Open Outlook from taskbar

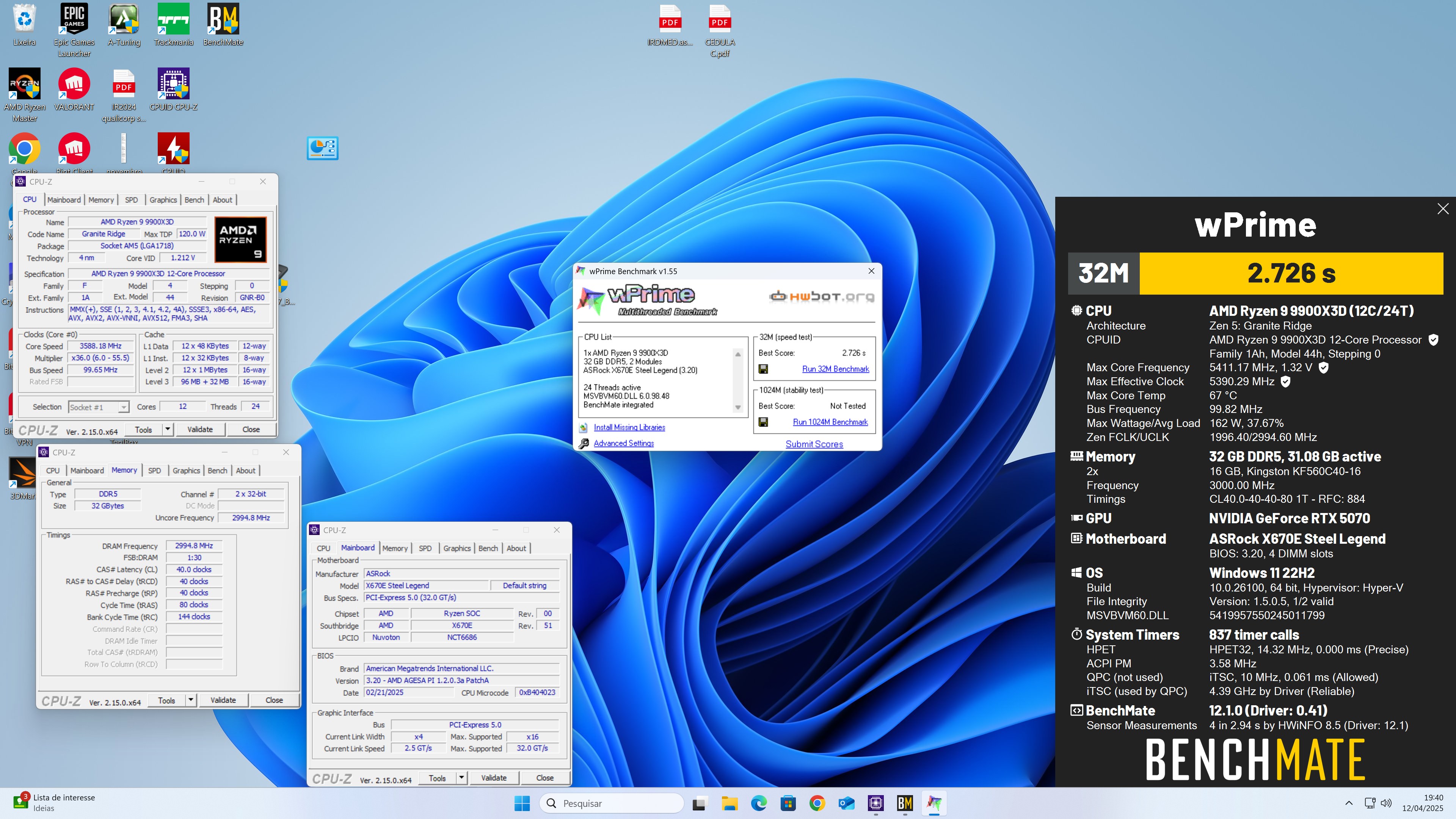846,803
